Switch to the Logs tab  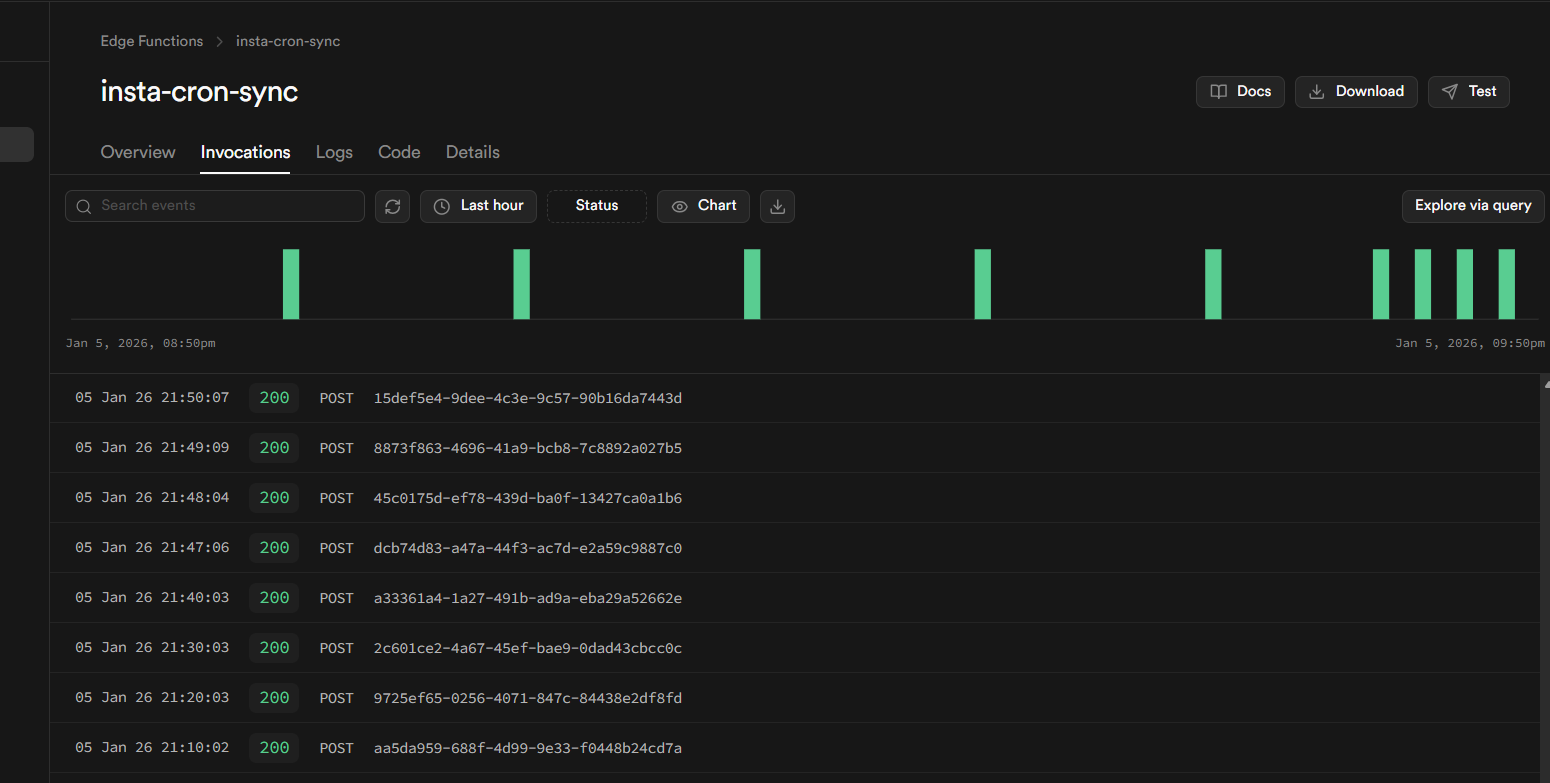click(x=334, y=152)
